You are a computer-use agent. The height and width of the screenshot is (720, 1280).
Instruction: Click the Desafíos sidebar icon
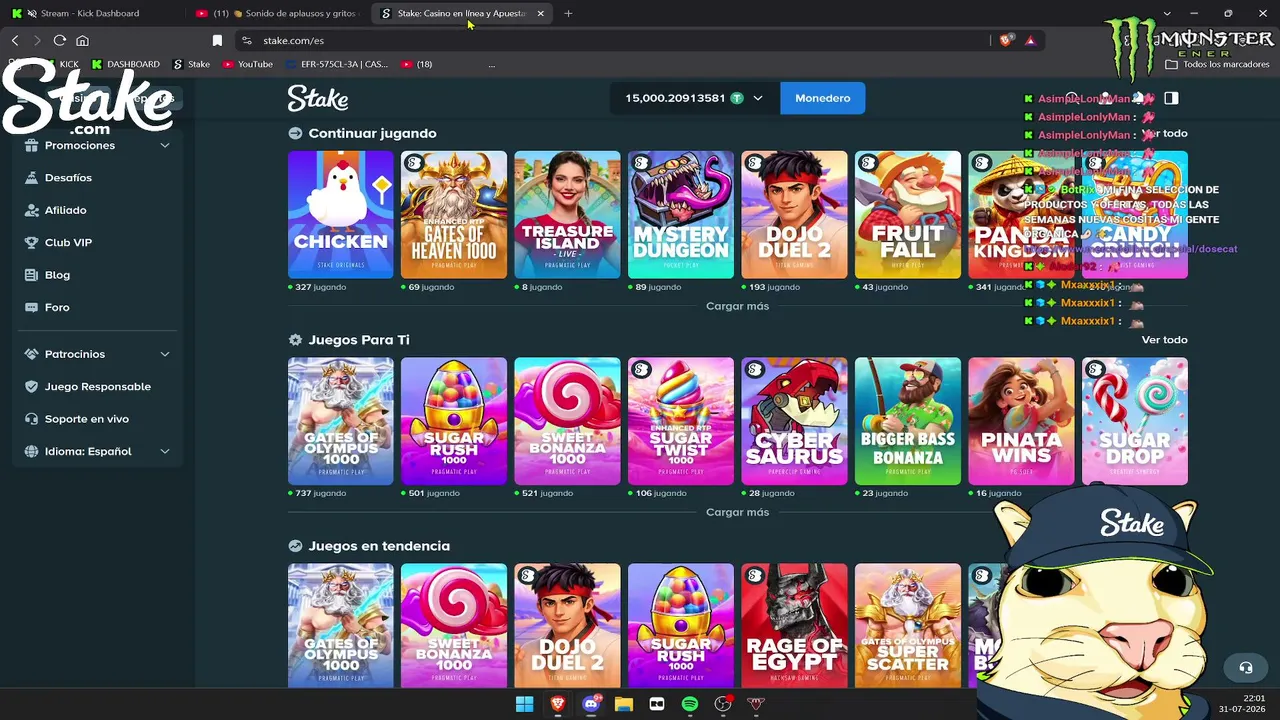click(x=31, y=178)
